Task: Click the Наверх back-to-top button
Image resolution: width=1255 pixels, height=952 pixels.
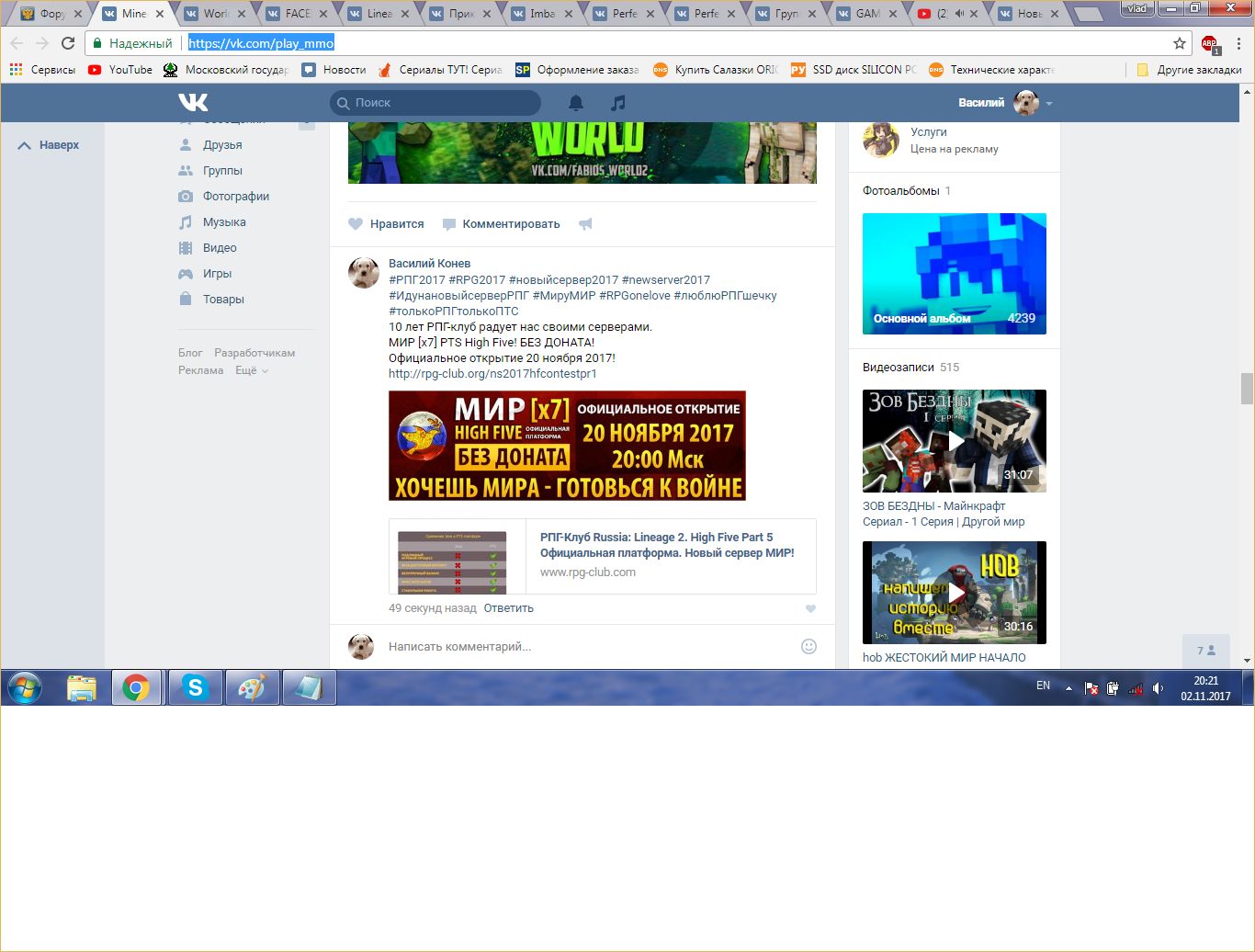Action: coord(50,145)
